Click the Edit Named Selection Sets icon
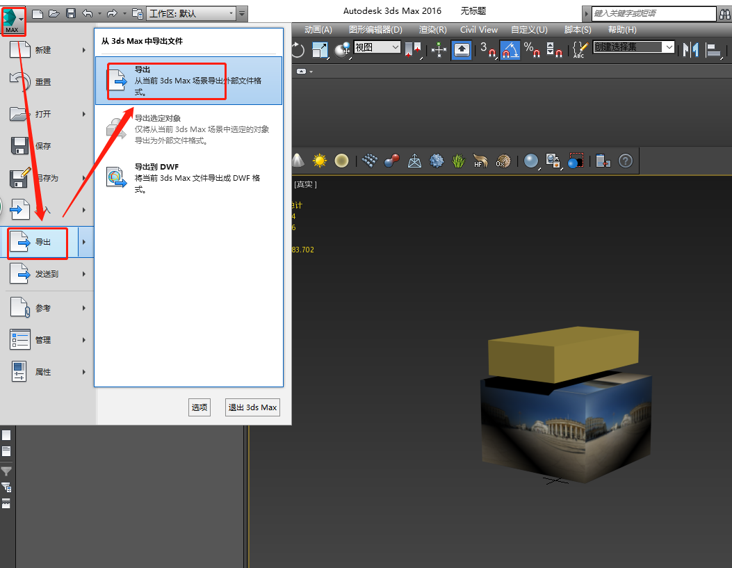The height and width of the screenshot is (568, 732). [580, 50]
